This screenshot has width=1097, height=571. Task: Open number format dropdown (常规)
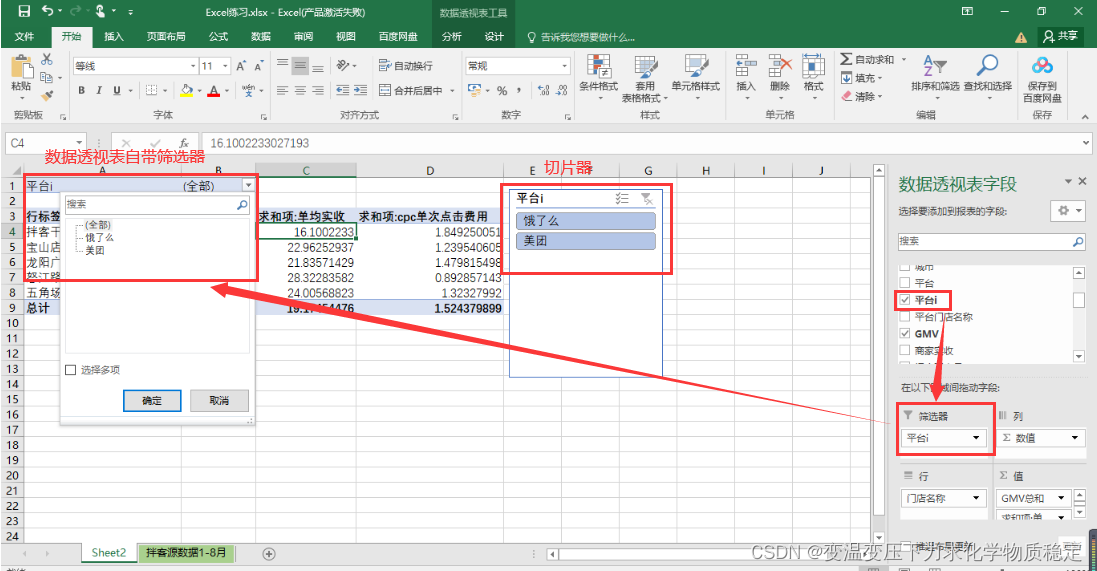tap(565, 66)
